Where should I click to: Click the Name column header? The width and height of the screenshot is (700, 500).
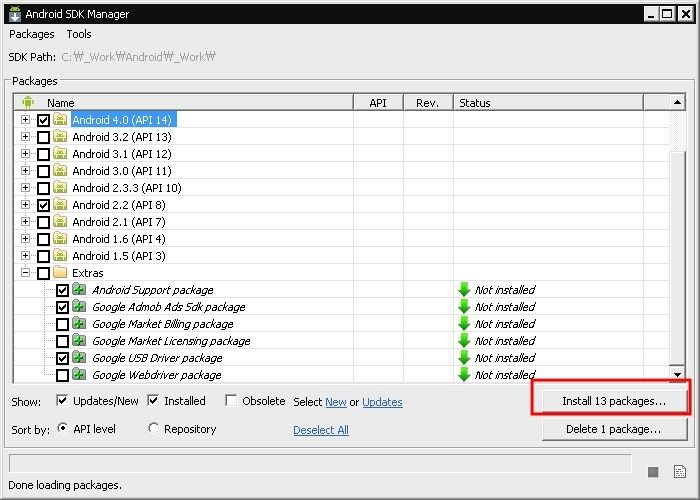click(183, 102)
